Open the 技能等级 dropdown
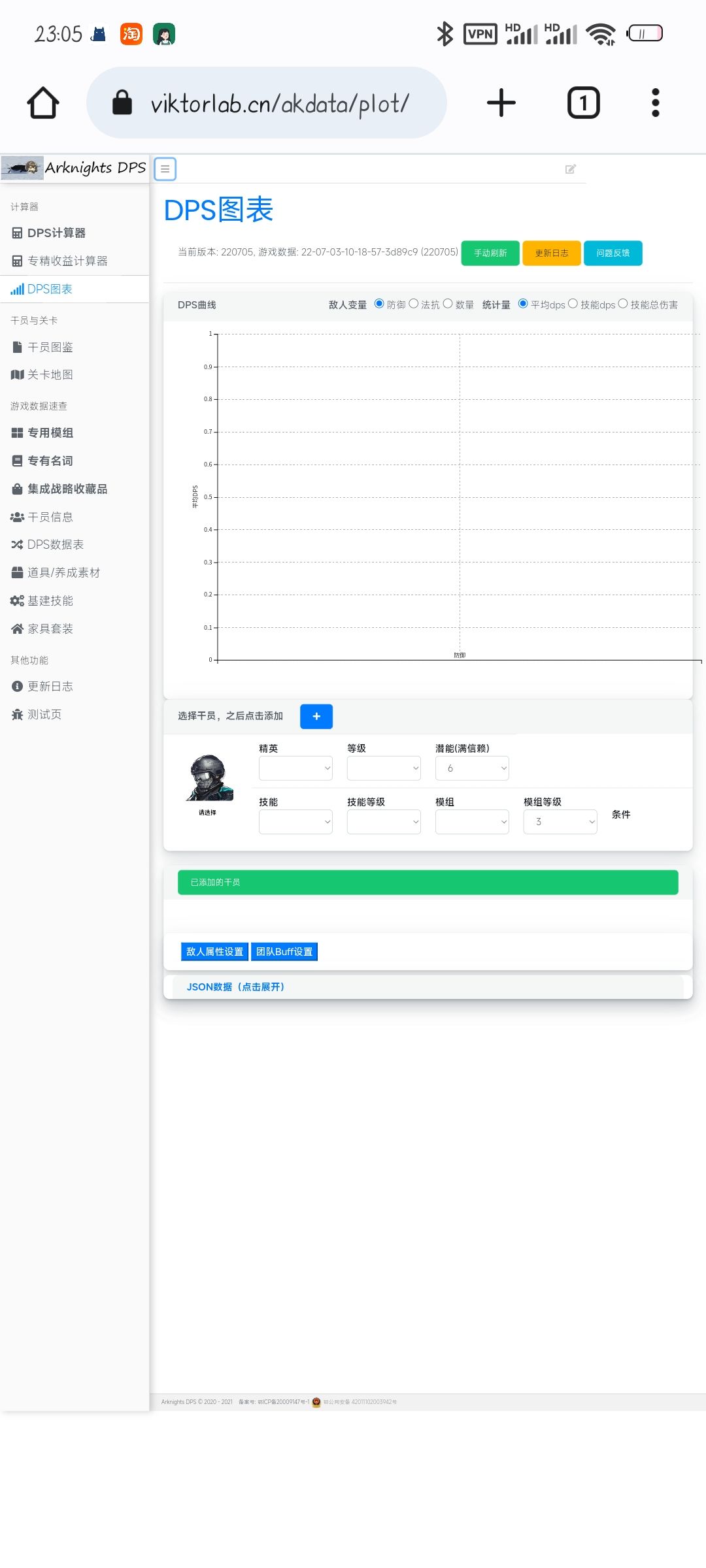 click(384, 822)
